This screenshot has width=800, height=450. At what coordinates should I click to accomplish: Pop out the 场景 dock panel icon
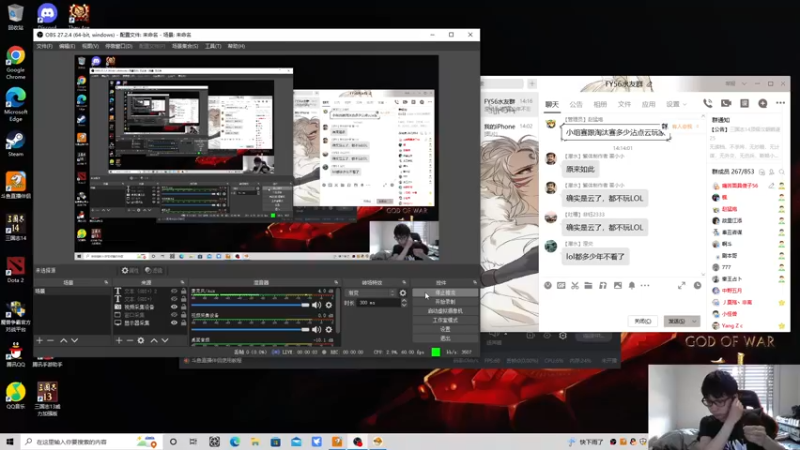pos(106,282)
